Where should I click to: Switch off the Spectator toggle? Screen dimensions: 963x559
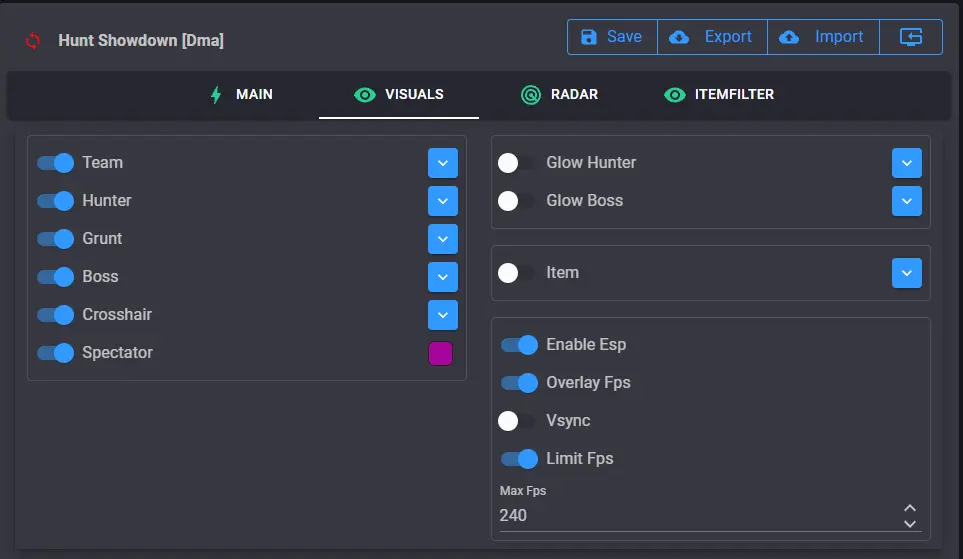(55, 353)
